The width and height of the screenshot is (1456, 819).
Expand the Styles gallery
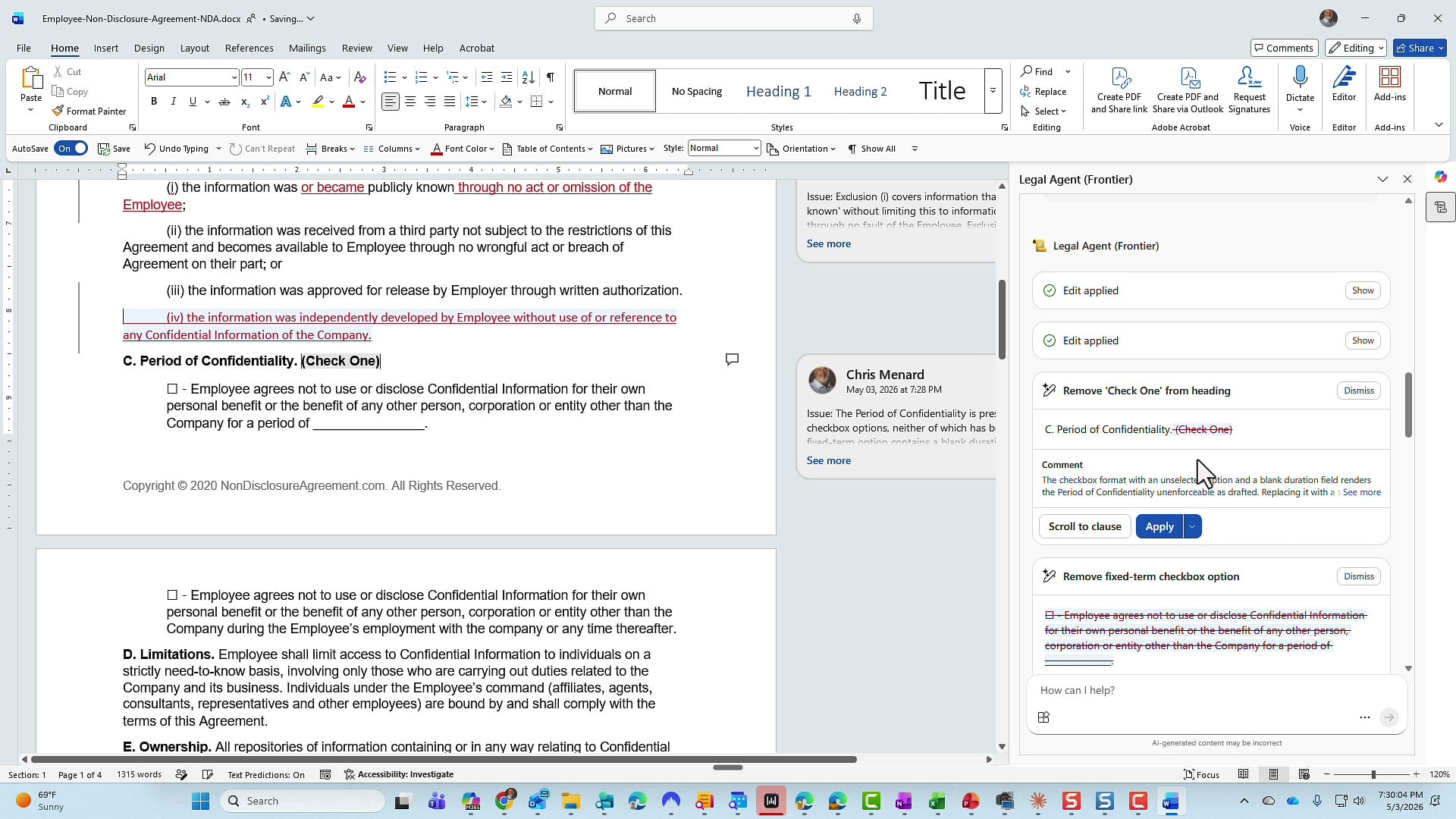pos(993,91)
